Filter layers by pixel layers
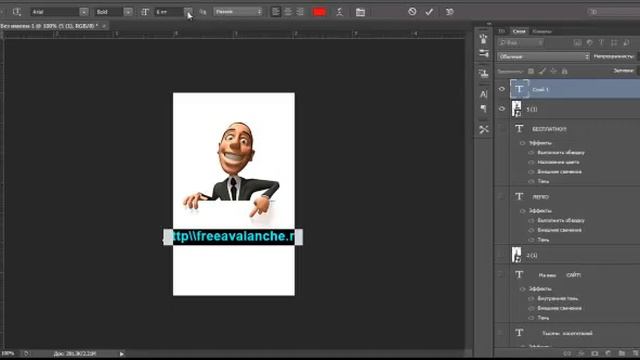 [577, 43]
